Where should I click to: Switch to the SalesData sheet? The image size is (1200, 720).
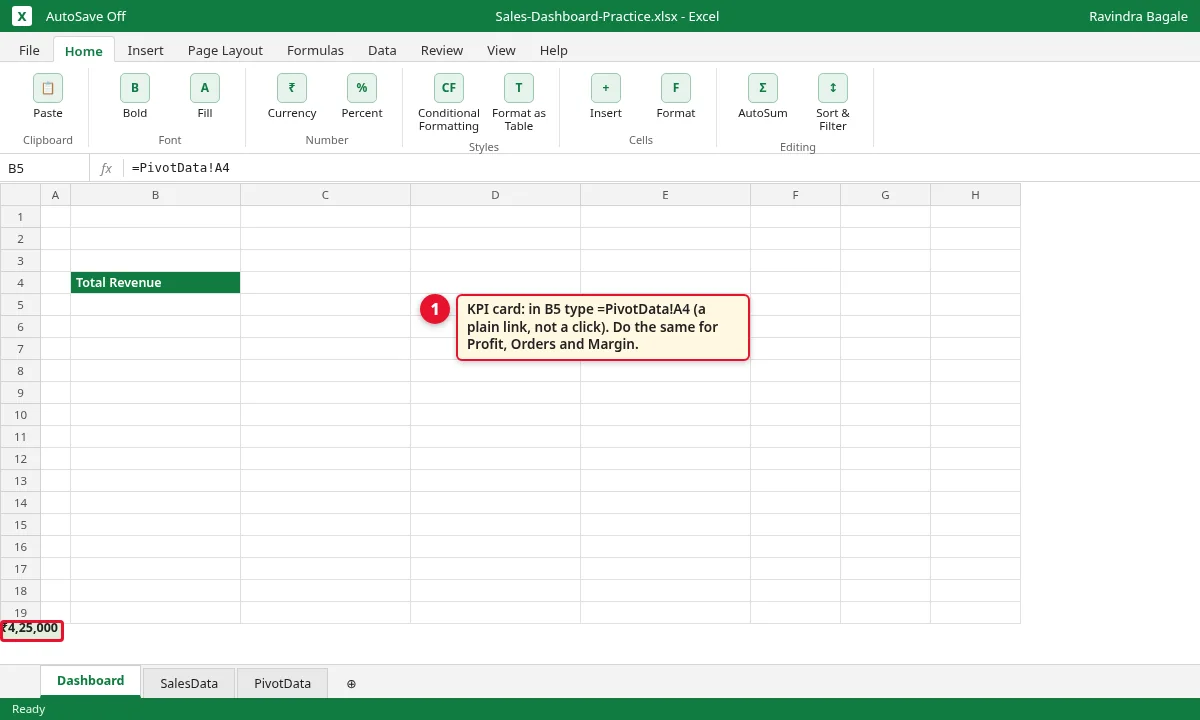click(189, 683)
